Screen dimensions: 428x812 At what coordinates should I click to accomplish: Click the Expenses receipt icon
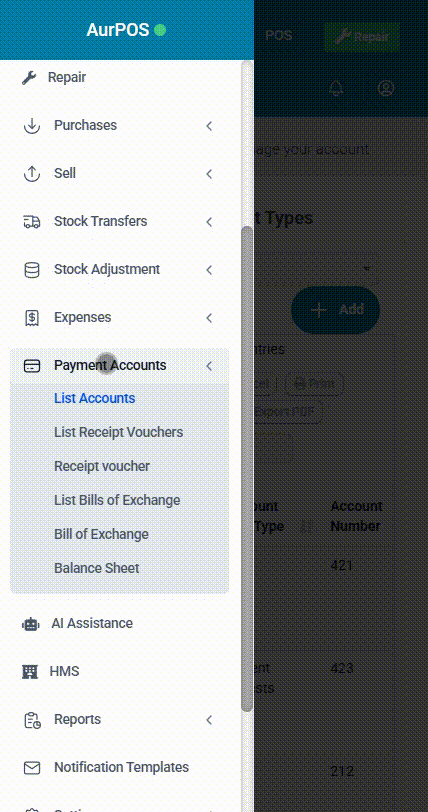click(x=32, y=318)
